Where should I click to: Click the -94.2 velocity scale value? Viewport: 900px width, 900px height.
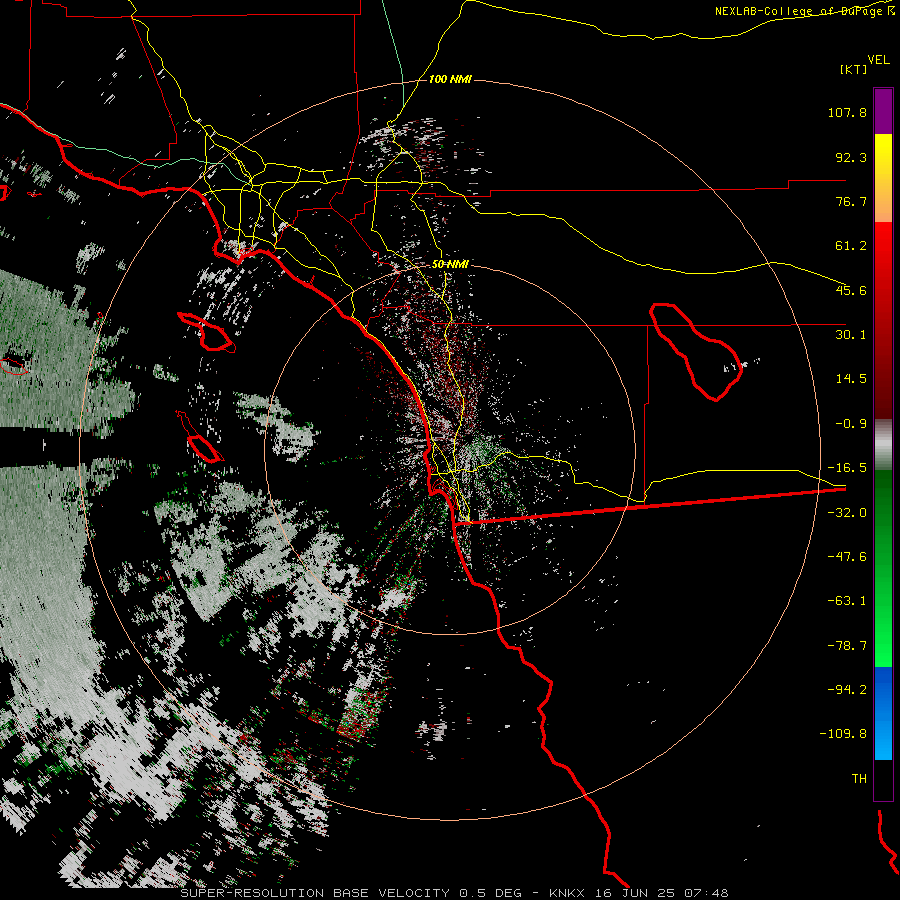[847, 689]
